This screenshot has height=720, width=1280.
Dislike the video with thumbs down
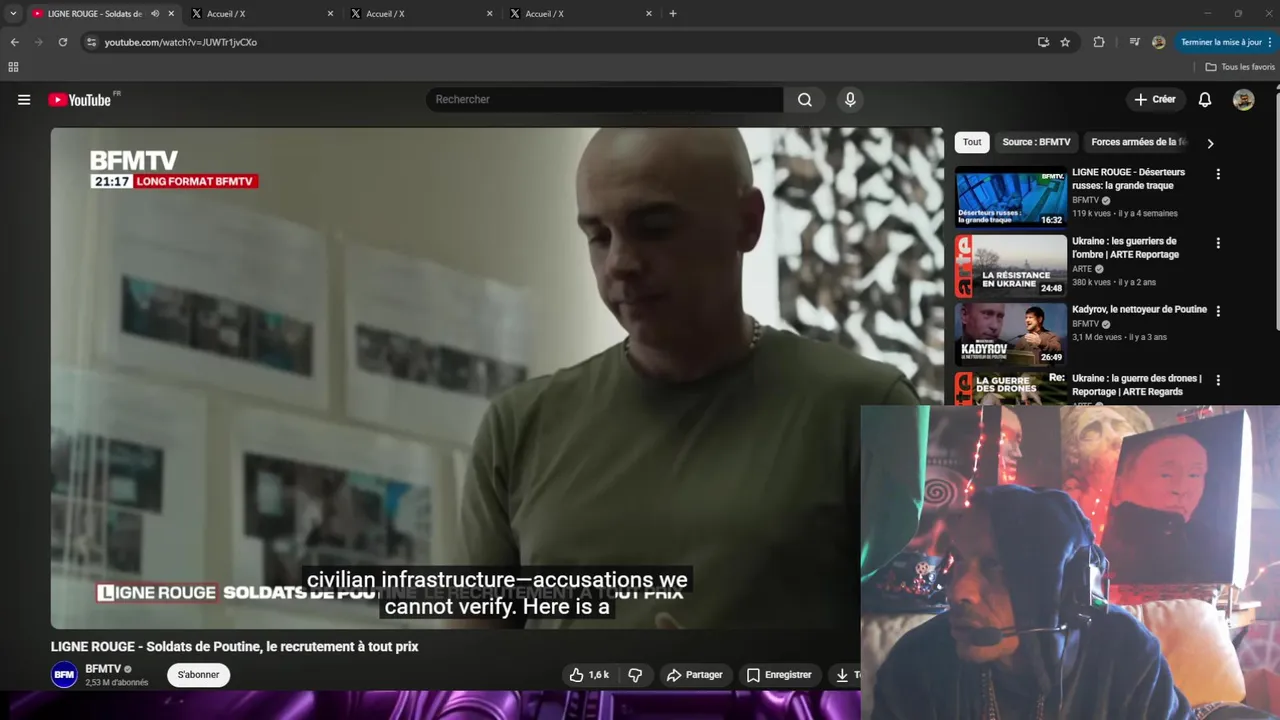point(635,675)
